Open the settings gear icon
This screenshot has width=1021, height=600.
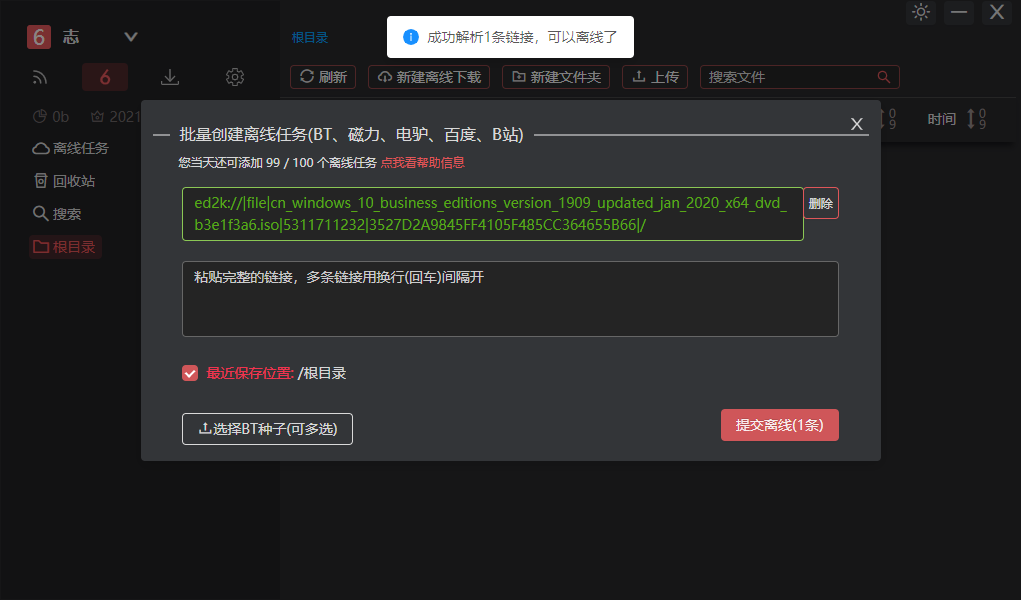point(235,77)
